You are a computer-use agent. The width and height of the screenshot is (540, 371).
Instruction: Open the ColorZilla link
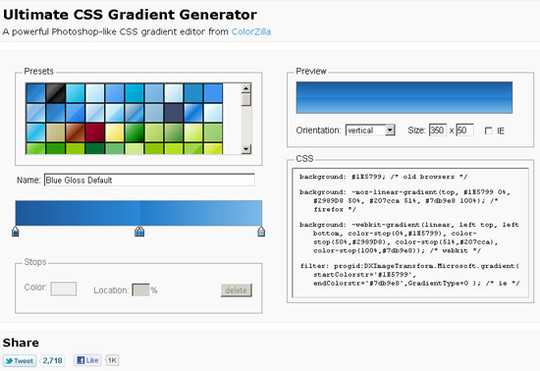click(x=251, y=32)
